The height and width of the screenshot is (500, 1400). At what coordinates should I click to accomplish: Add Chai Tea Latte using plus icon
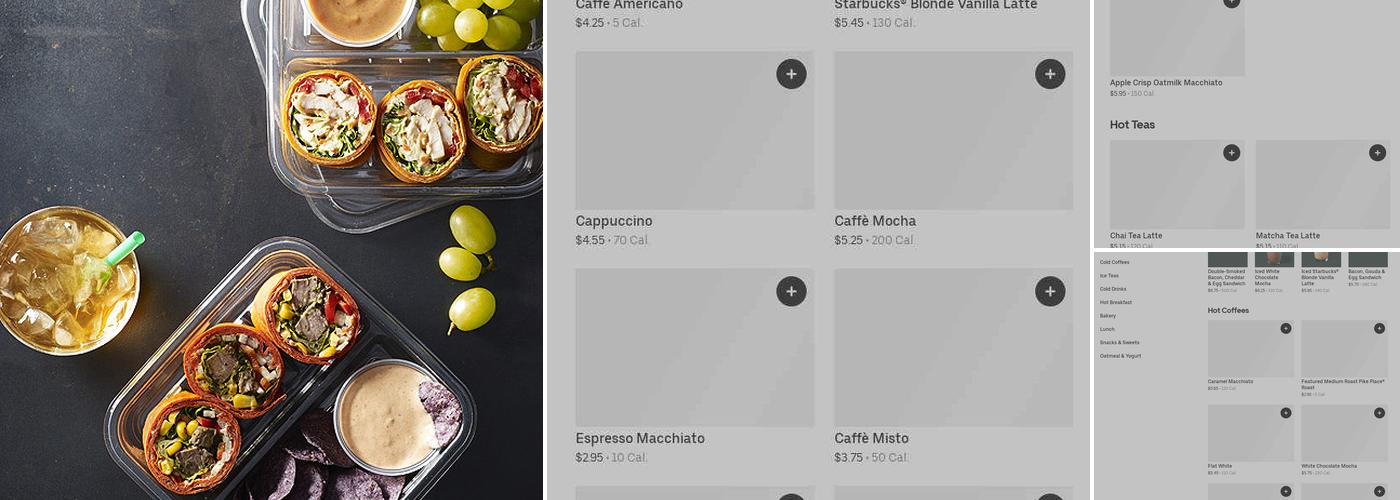1232,153
